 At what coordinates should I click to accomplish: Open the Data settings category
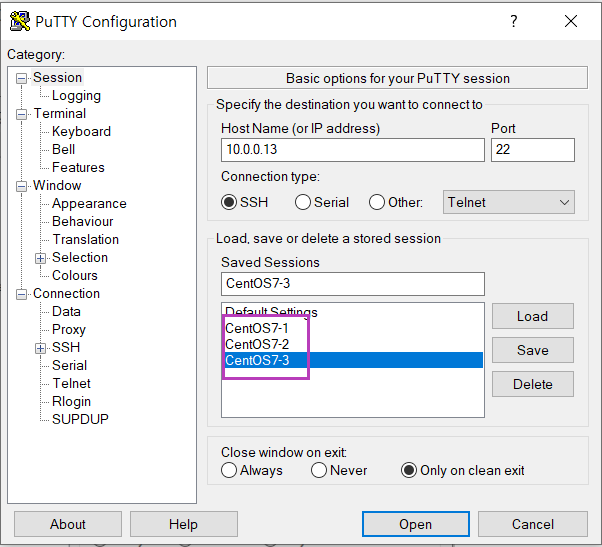point(66,312)
